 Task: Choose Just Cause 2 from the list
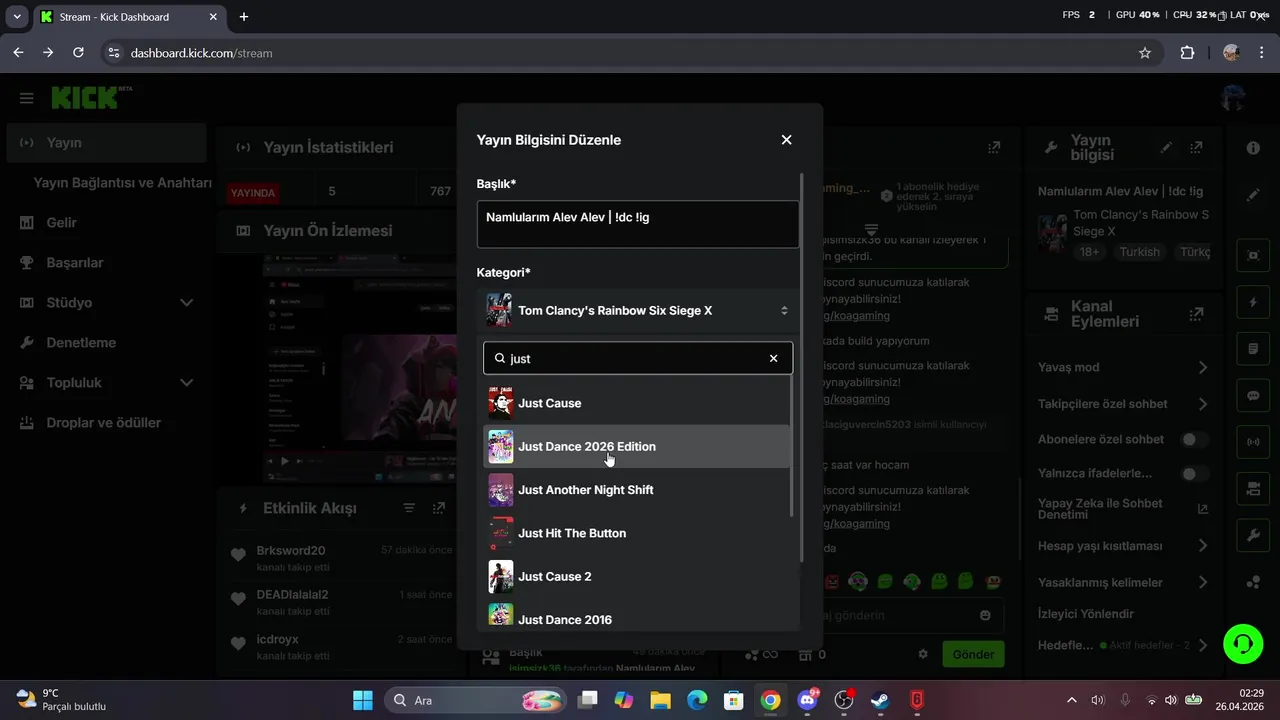coord(636,577)
